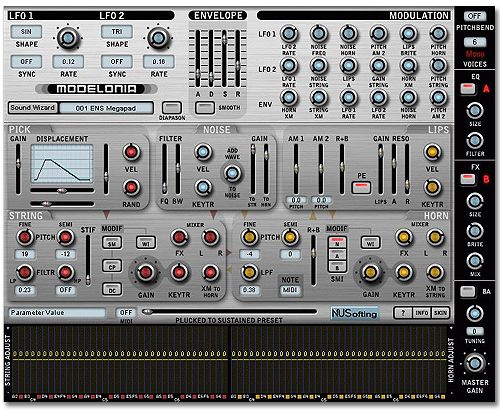Select the Horn N modifier option
500x411 pixels.
pyautogui.click(x=337, y=243)
